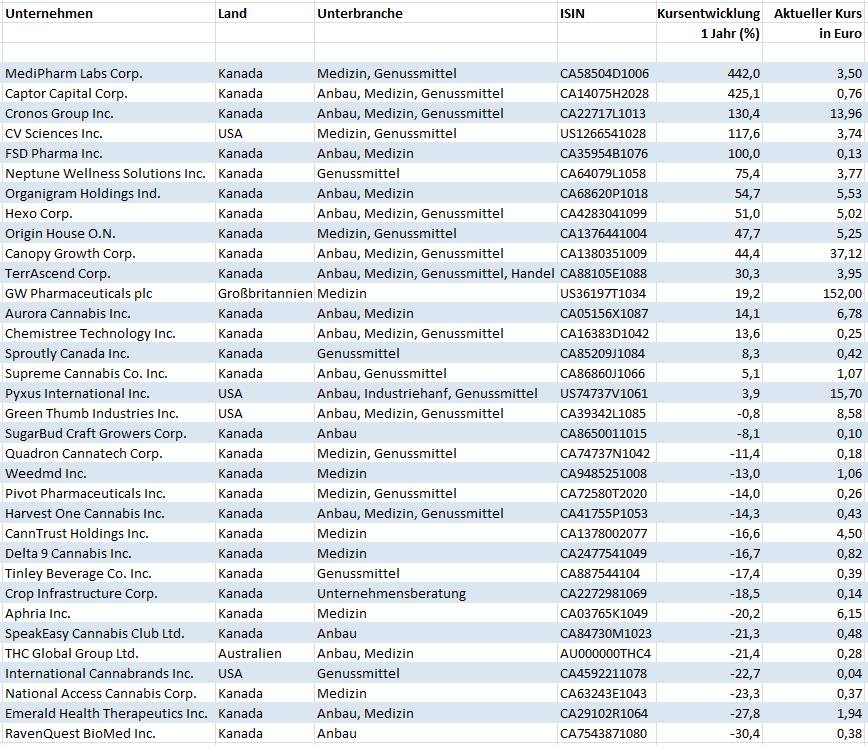
Task: Select the Crop Infrastructure Corp. cell
Action: click(x=108, y=593)
